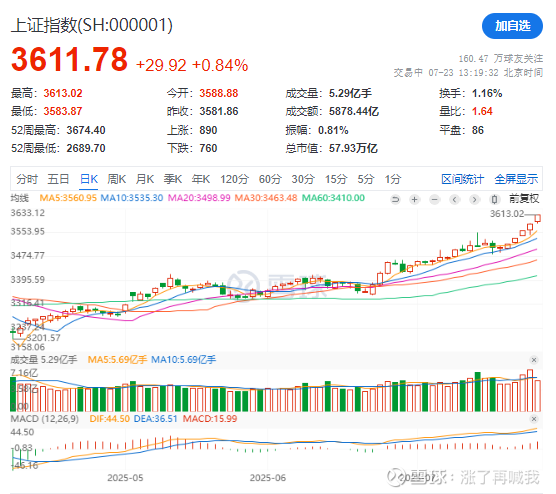The width and height of the screenshot is (556, 494).
Task: Move chart left with the left chevron icon
Action: 455,200
